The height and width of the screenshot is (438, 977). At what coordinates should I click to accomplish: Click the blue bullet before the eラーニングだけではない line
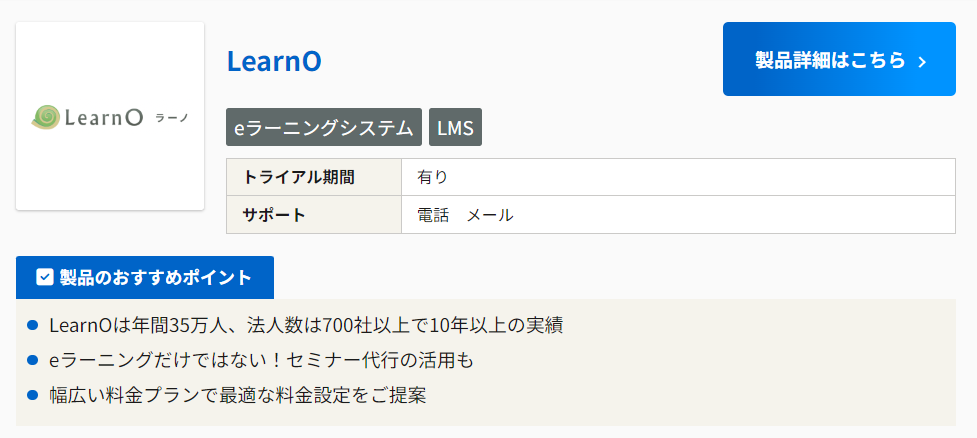click(32, 360)
